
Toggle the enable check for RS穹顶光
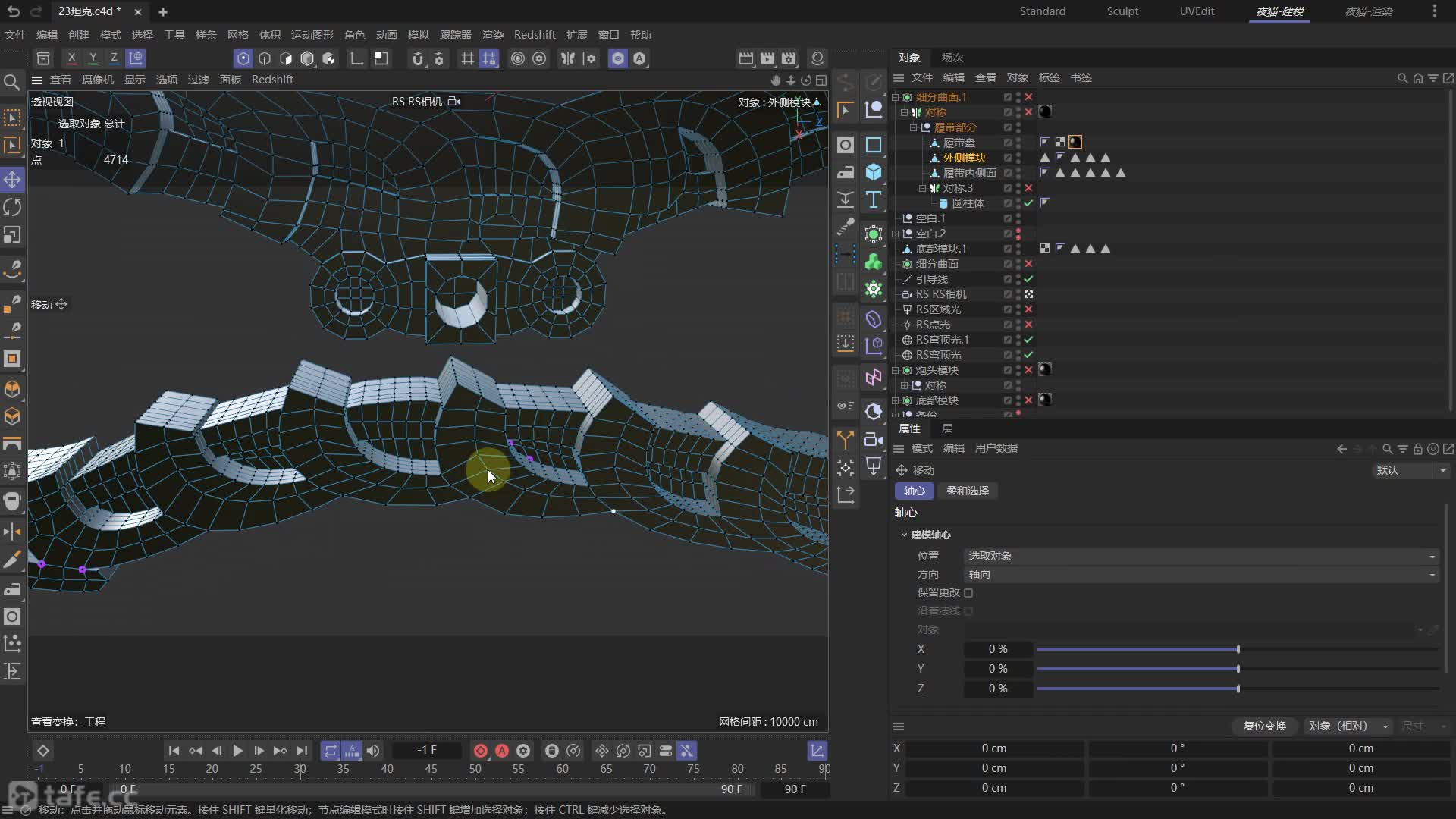pos(1028,355)
